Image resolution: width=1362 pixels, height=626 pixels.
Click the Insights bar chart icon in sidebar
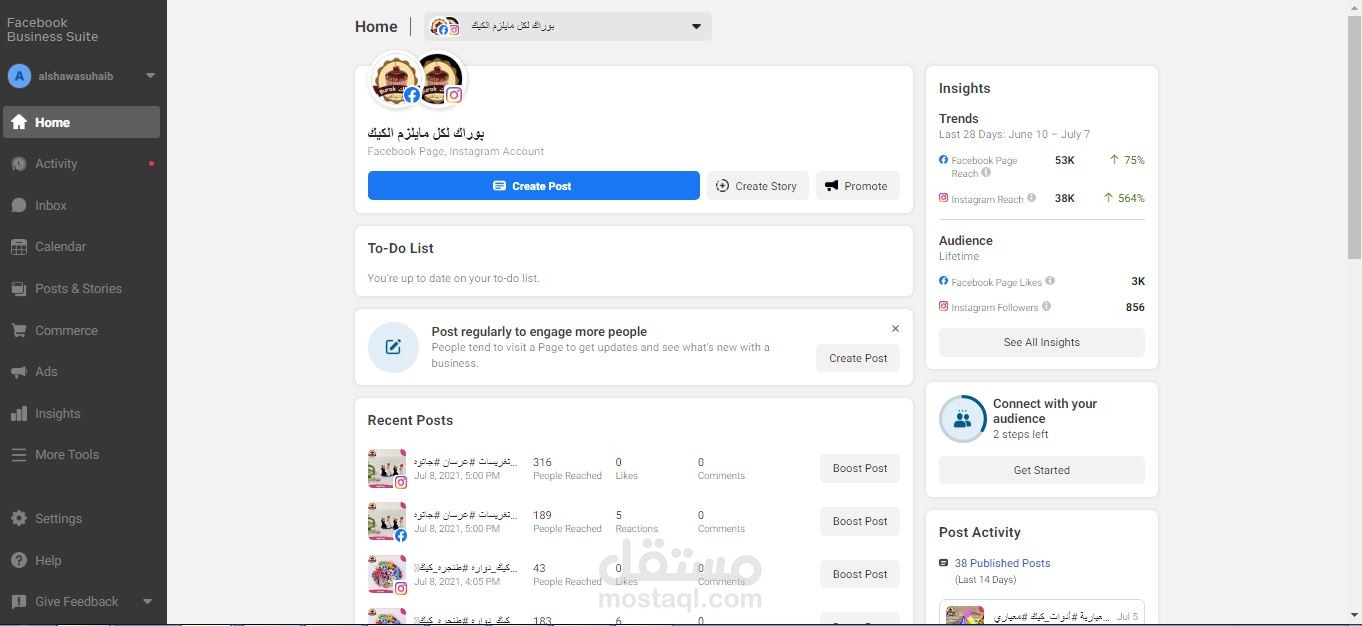tap(18, 414)
